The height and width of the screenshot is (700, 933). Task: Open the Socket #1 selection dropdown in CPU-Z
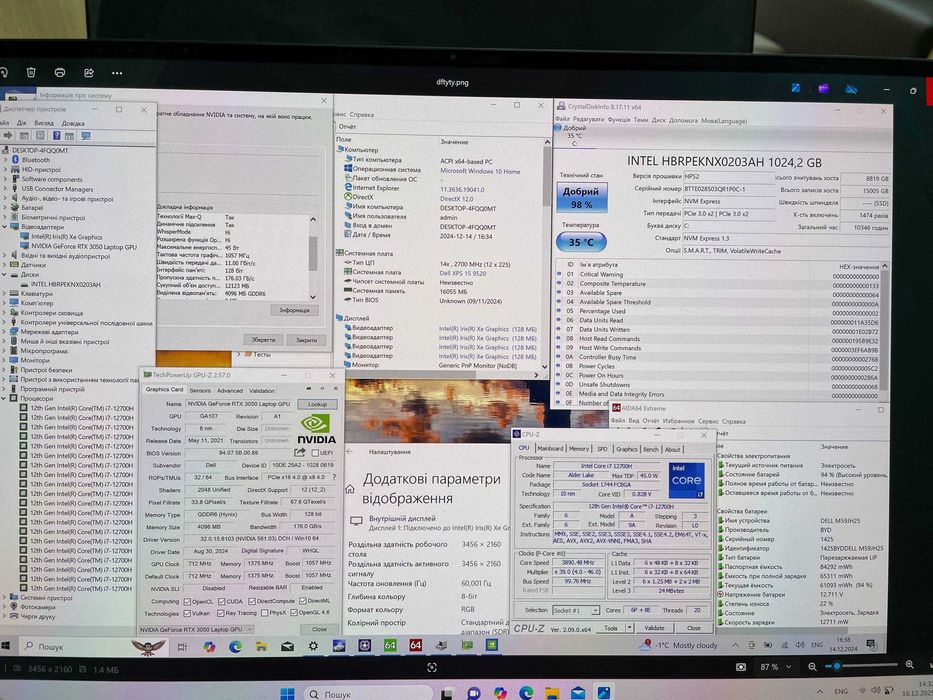click(575, 611)
